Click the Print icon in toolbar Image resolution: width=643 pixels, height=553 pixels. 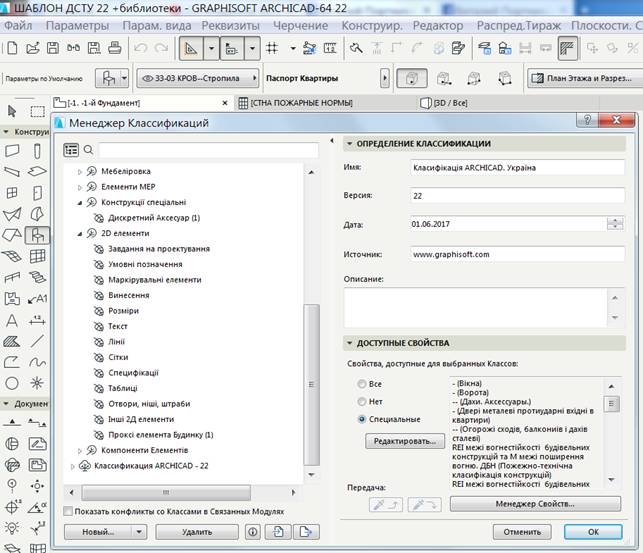[x=114, y=48]
